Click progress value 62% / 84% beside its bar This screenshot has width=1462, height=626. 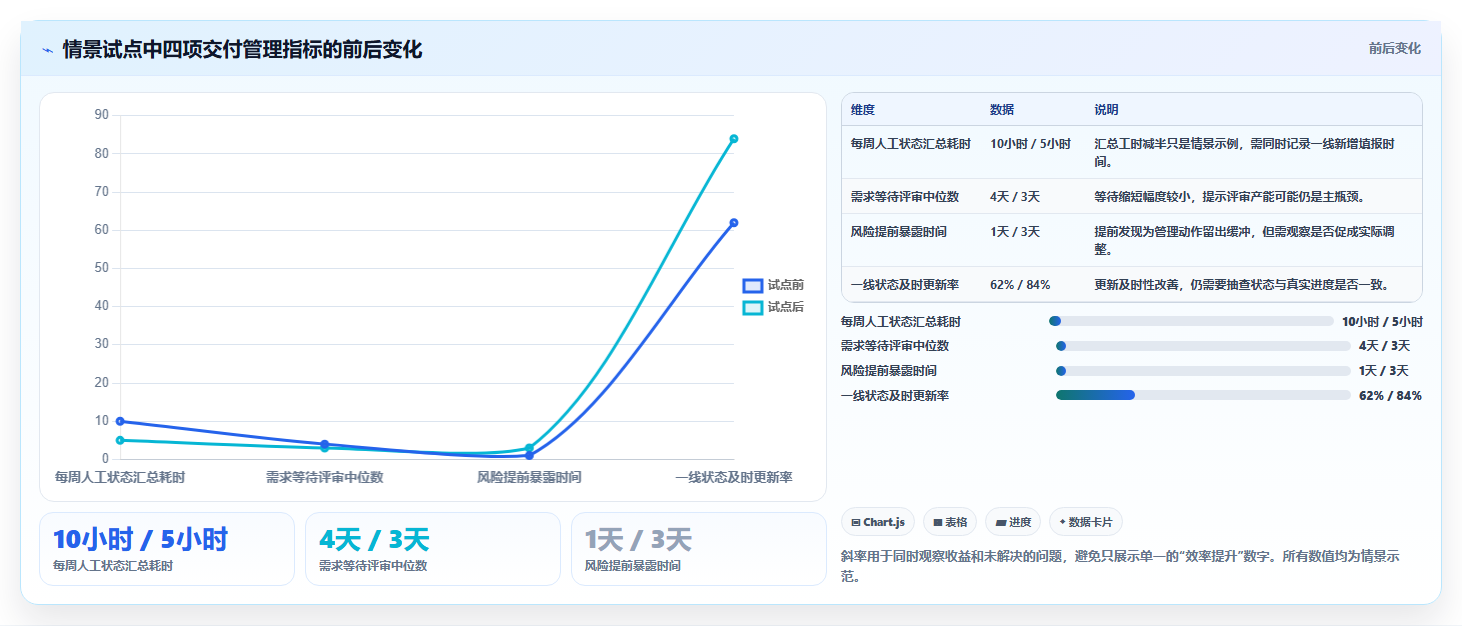point(1390,395)
